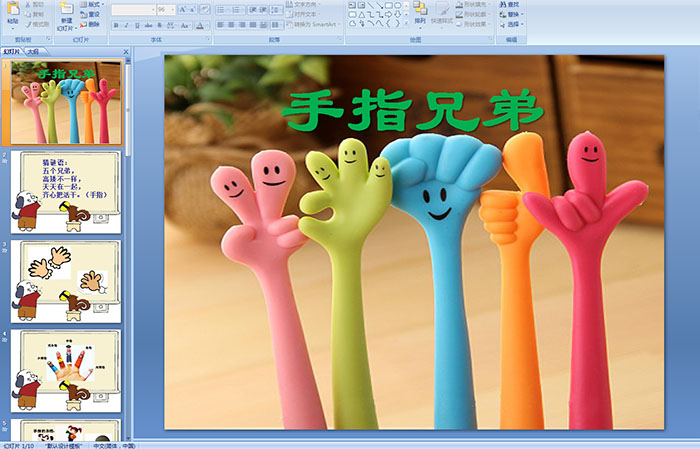700x449 pixels.
Task: Select the right block arrow shape
Action: [388, 15]
